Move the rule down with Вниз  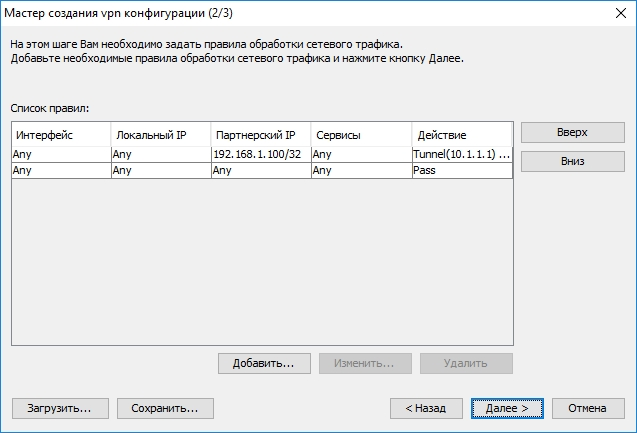(572, 161)
